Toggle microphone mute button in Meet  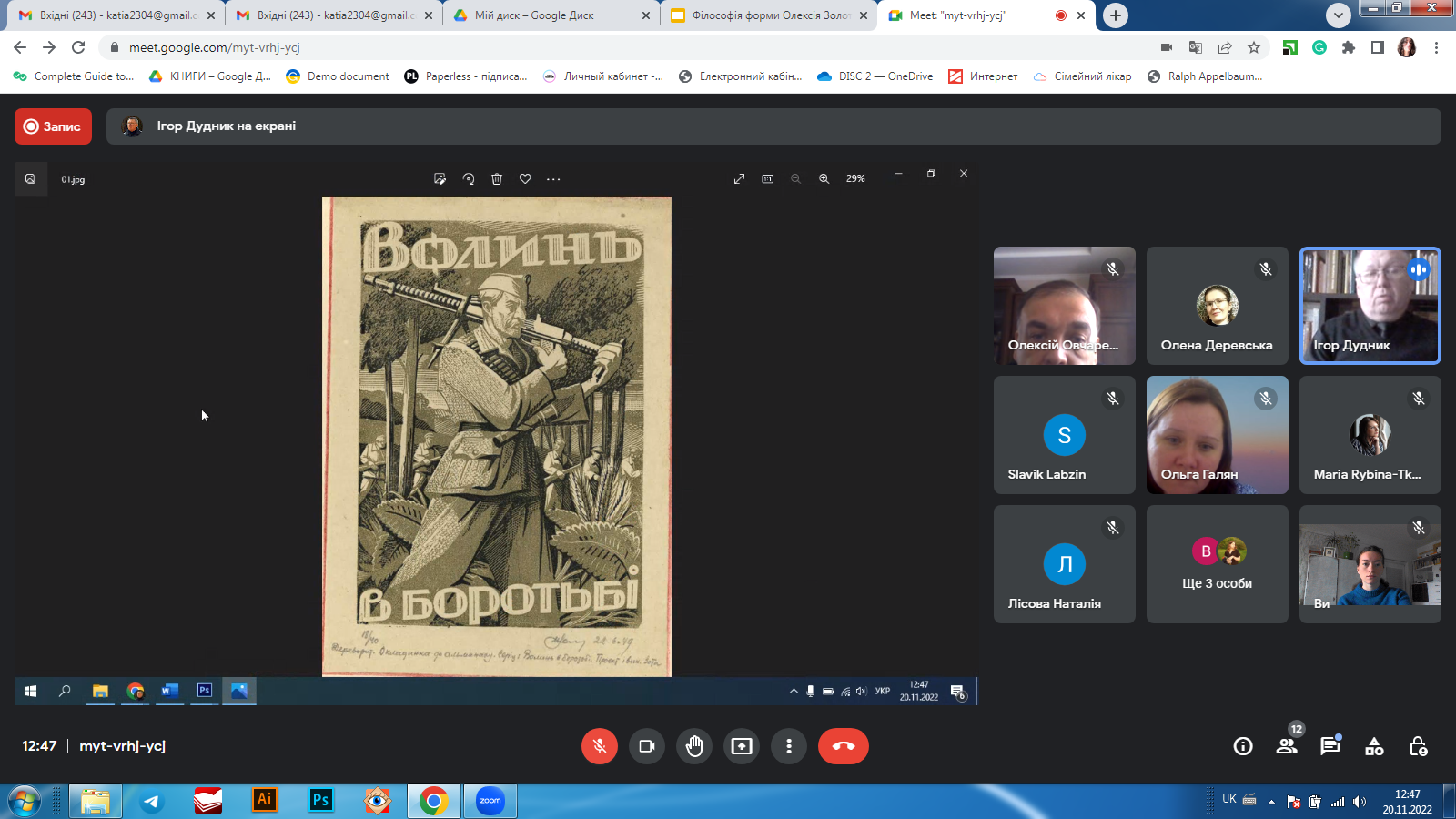point(600,746)
